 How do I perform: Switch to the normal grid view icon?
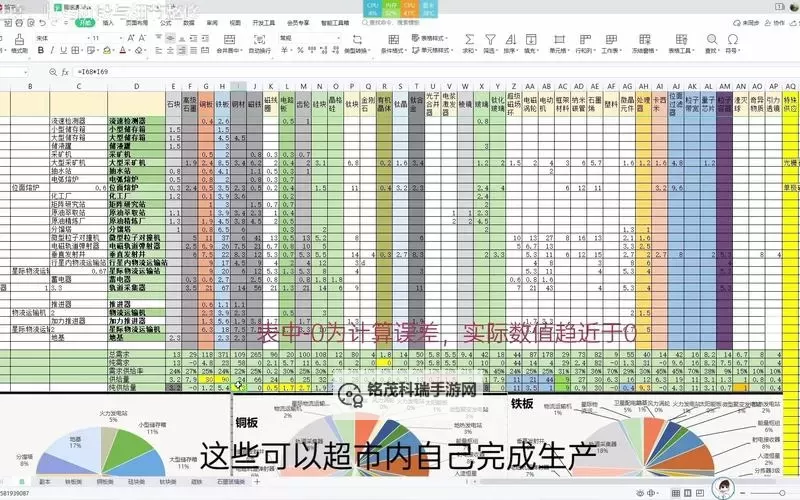tap(675, 493)
